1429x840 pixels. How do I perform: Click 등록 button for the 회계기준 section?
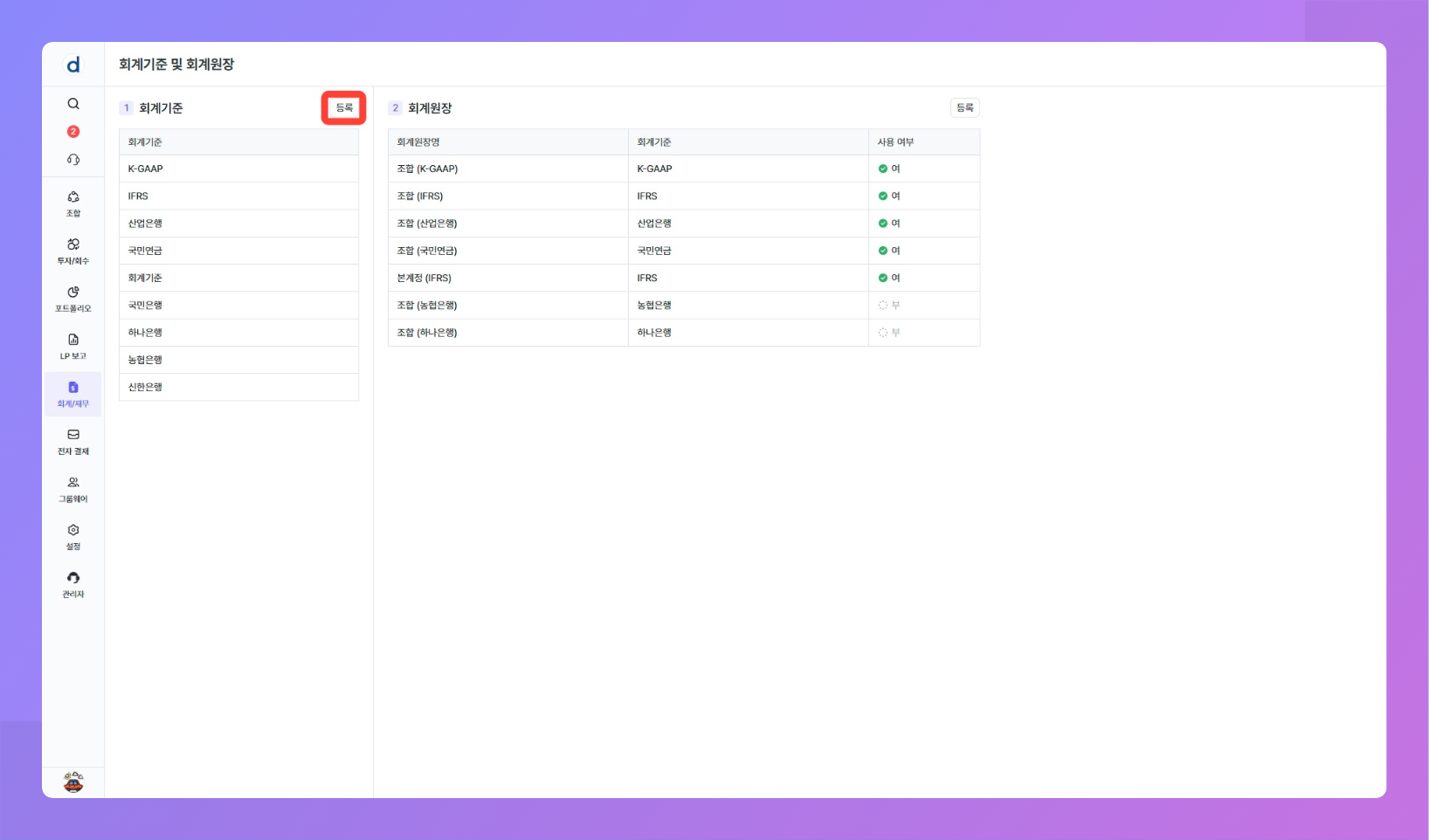(344, 107)
